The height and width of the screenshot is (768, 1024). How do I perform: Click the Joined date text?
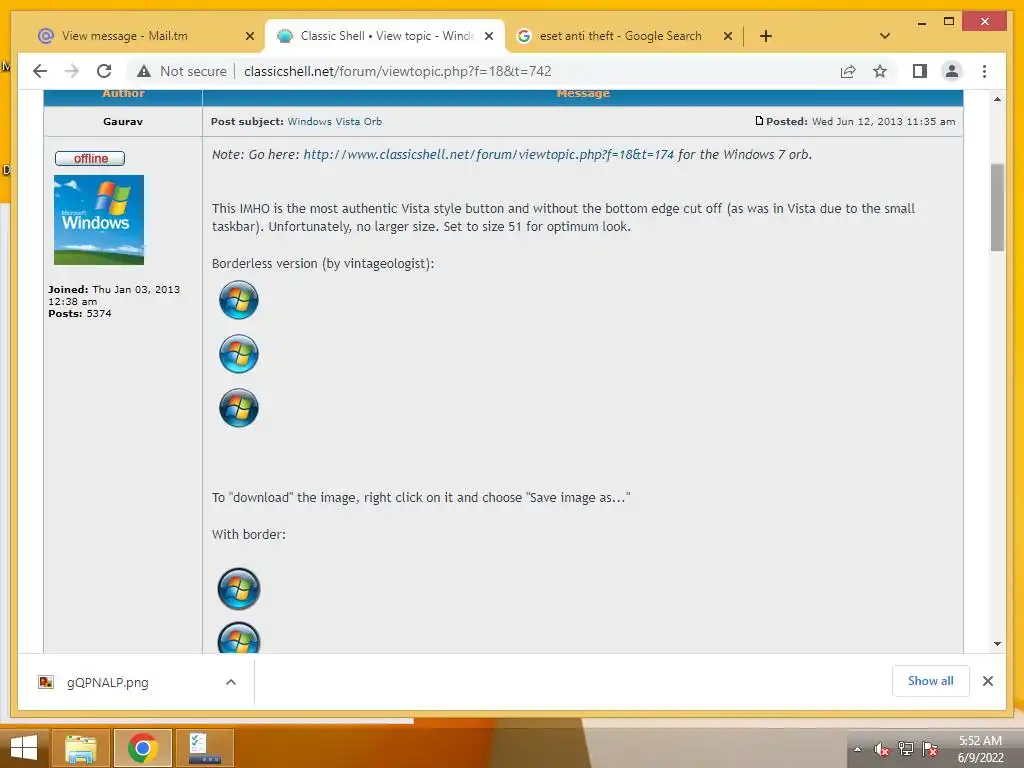pyautogui.click(x=114, y=295)
